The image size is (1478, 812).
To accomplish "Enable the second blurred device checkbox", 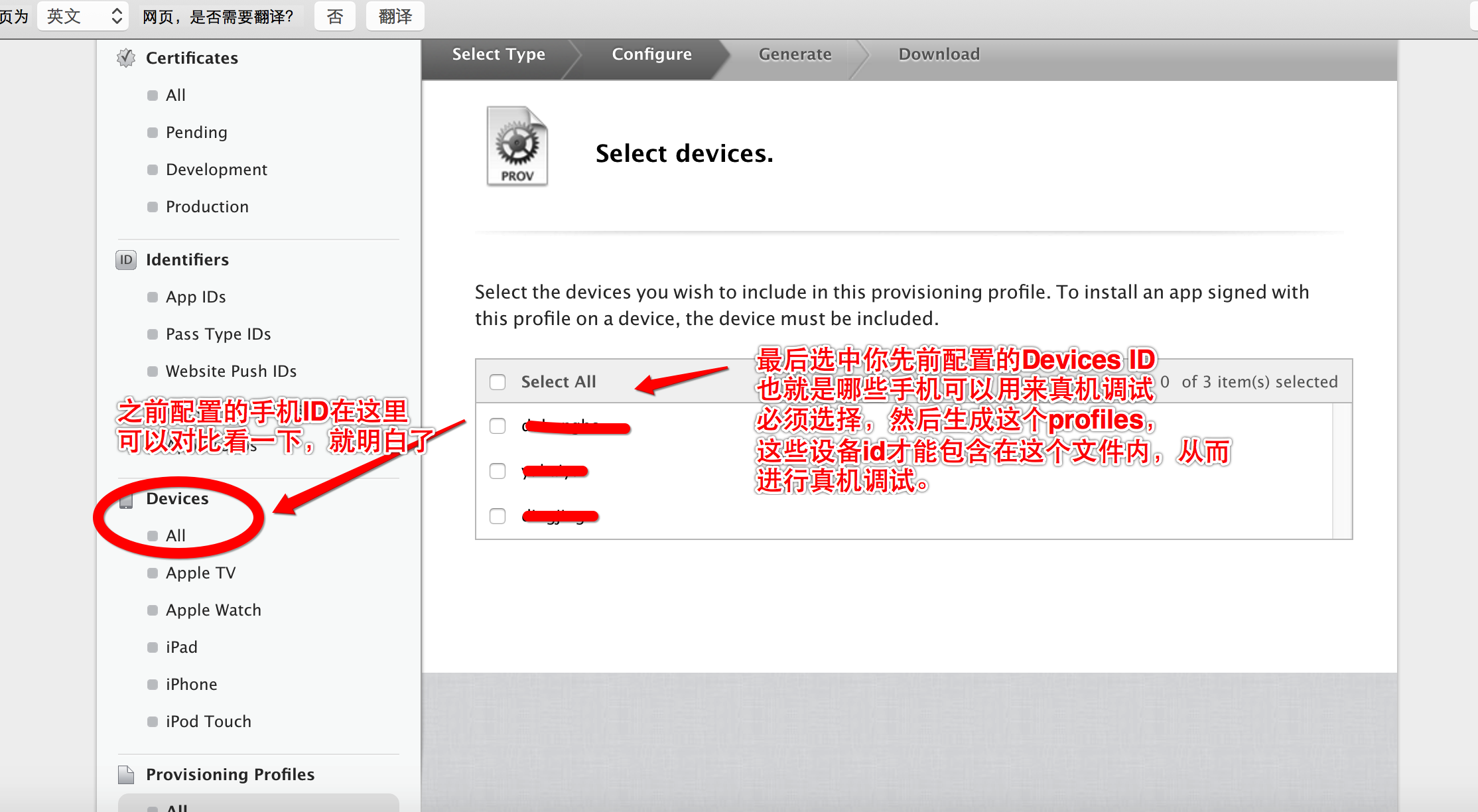I will (497, 470).
